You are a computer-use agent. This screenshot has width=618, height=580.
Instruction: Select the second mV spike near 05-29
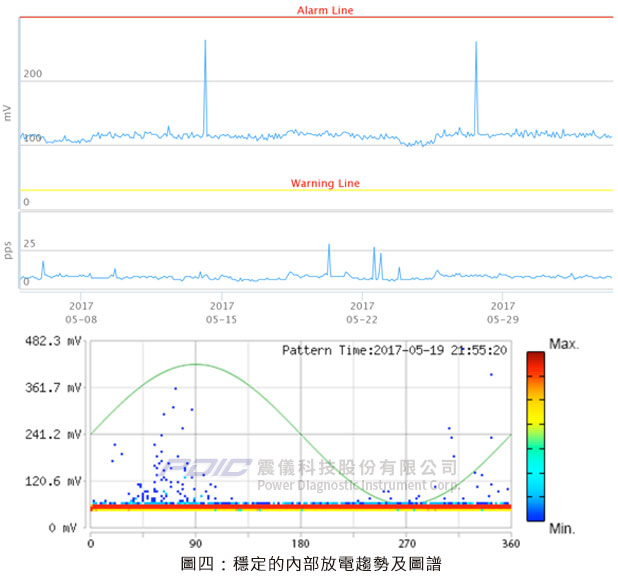[x=476, y=87]
